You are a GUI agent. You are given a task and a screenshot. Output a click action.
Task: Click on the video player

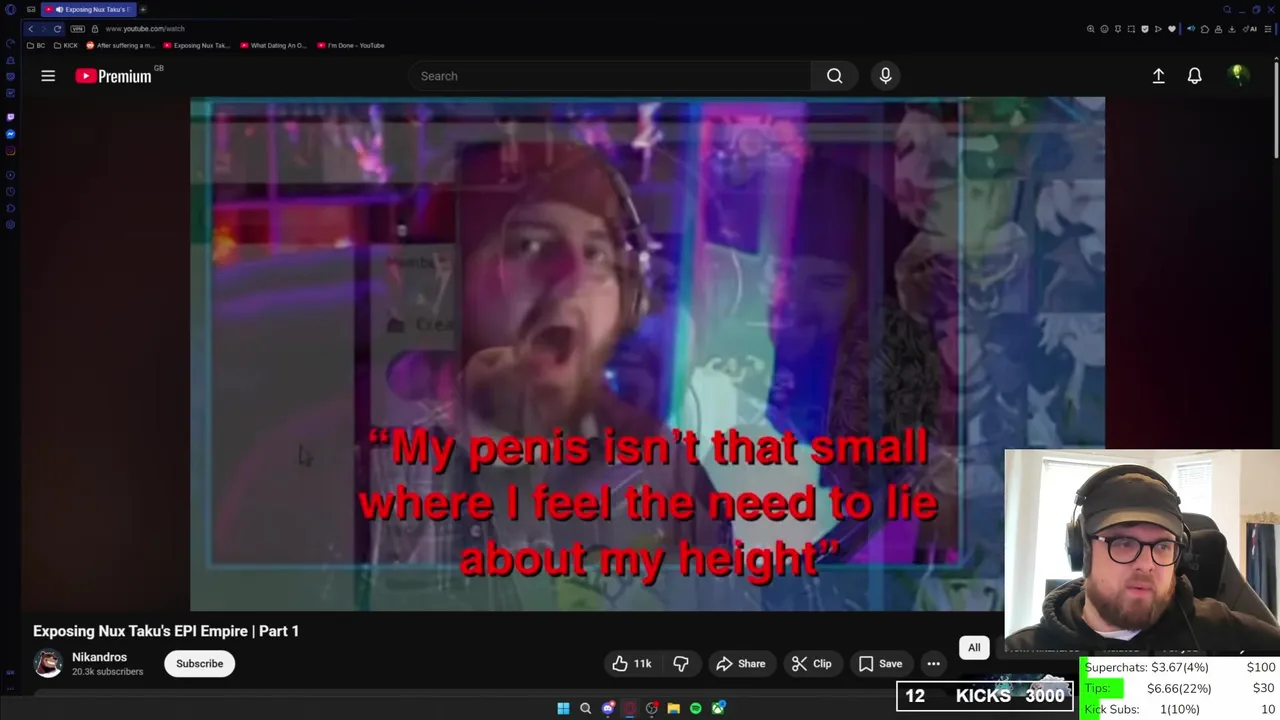click(647, 354)
